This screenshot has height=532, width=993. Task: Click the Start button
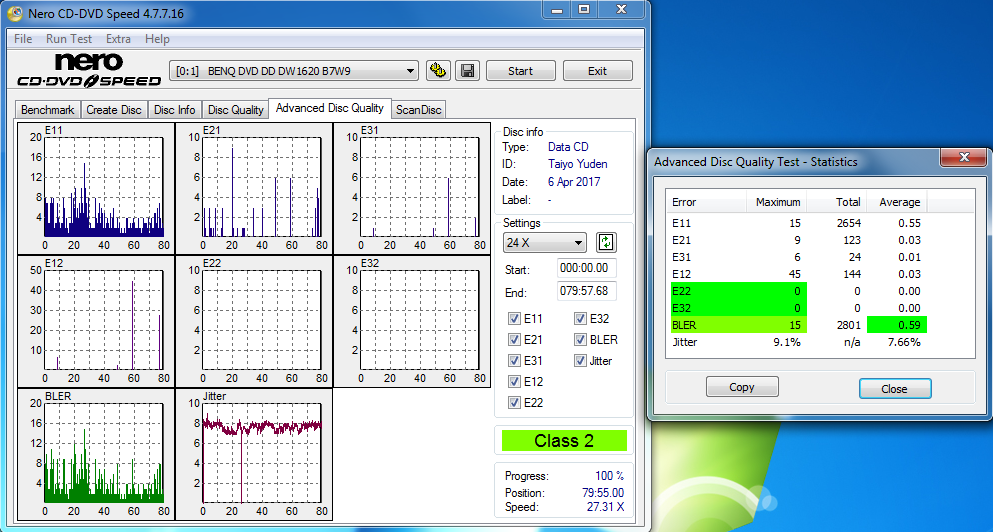pos(521,71)
